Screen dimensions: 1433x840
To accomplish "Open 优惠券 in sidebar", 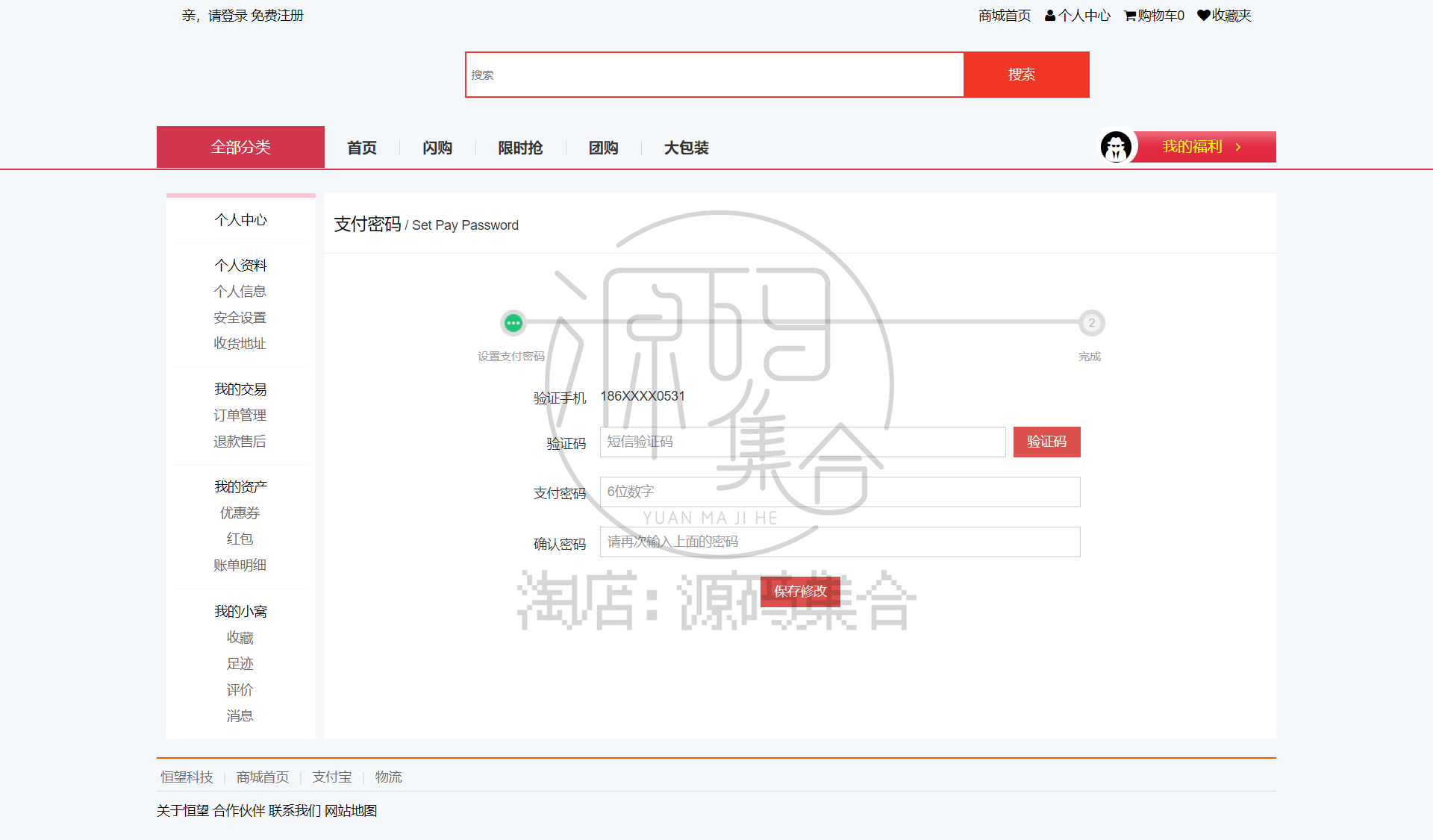I will click(240, 513).
